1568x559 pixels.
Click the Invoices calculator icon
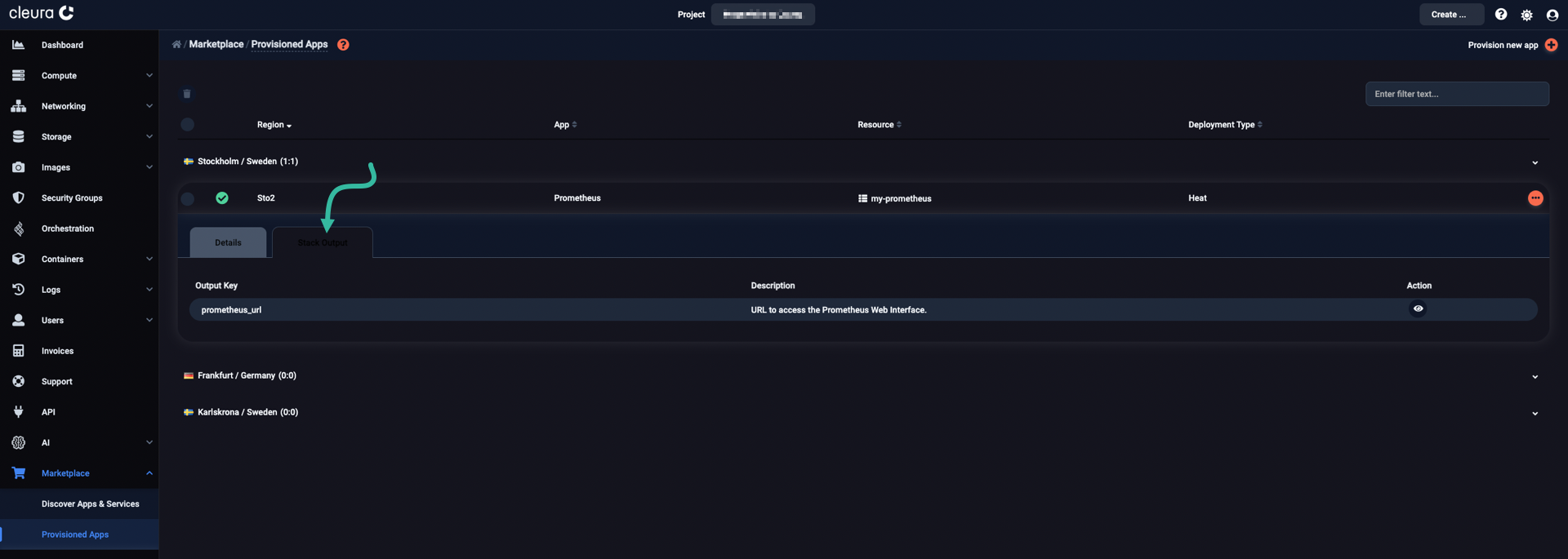[18, 351]
